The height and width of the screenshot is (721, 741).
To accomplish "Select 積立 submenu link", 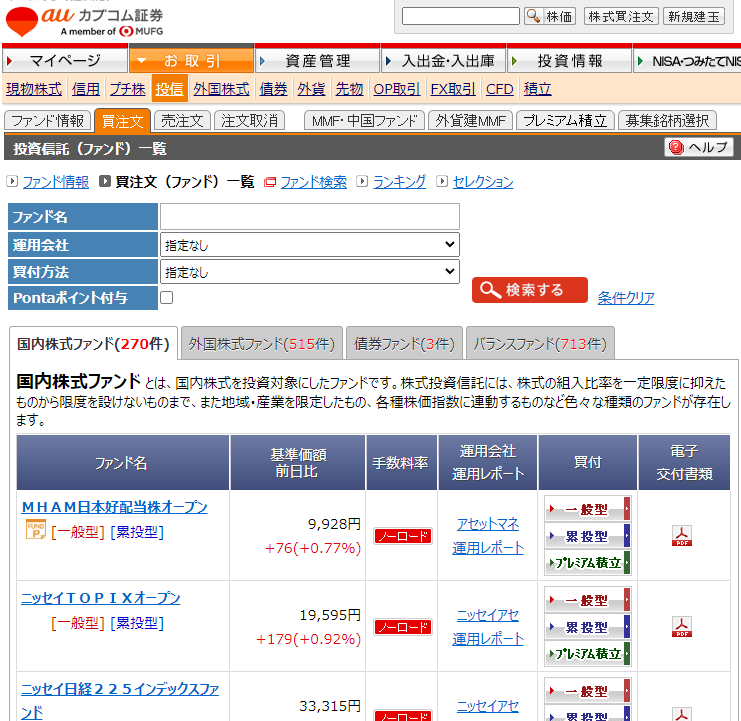I will point(537,89).
